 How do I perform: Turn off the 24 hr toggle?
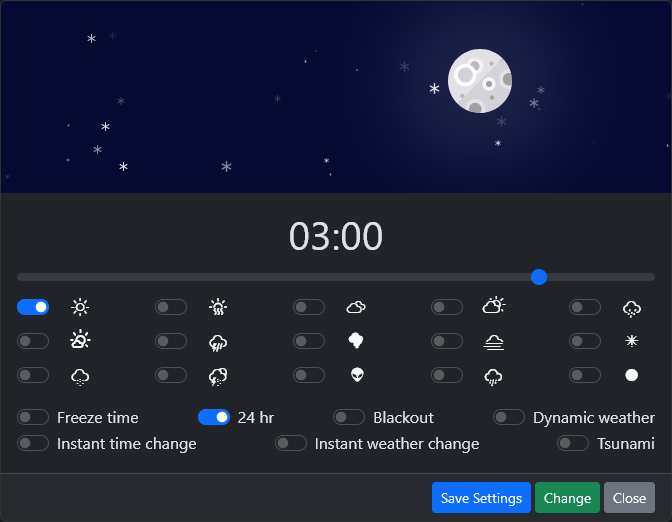214,417
